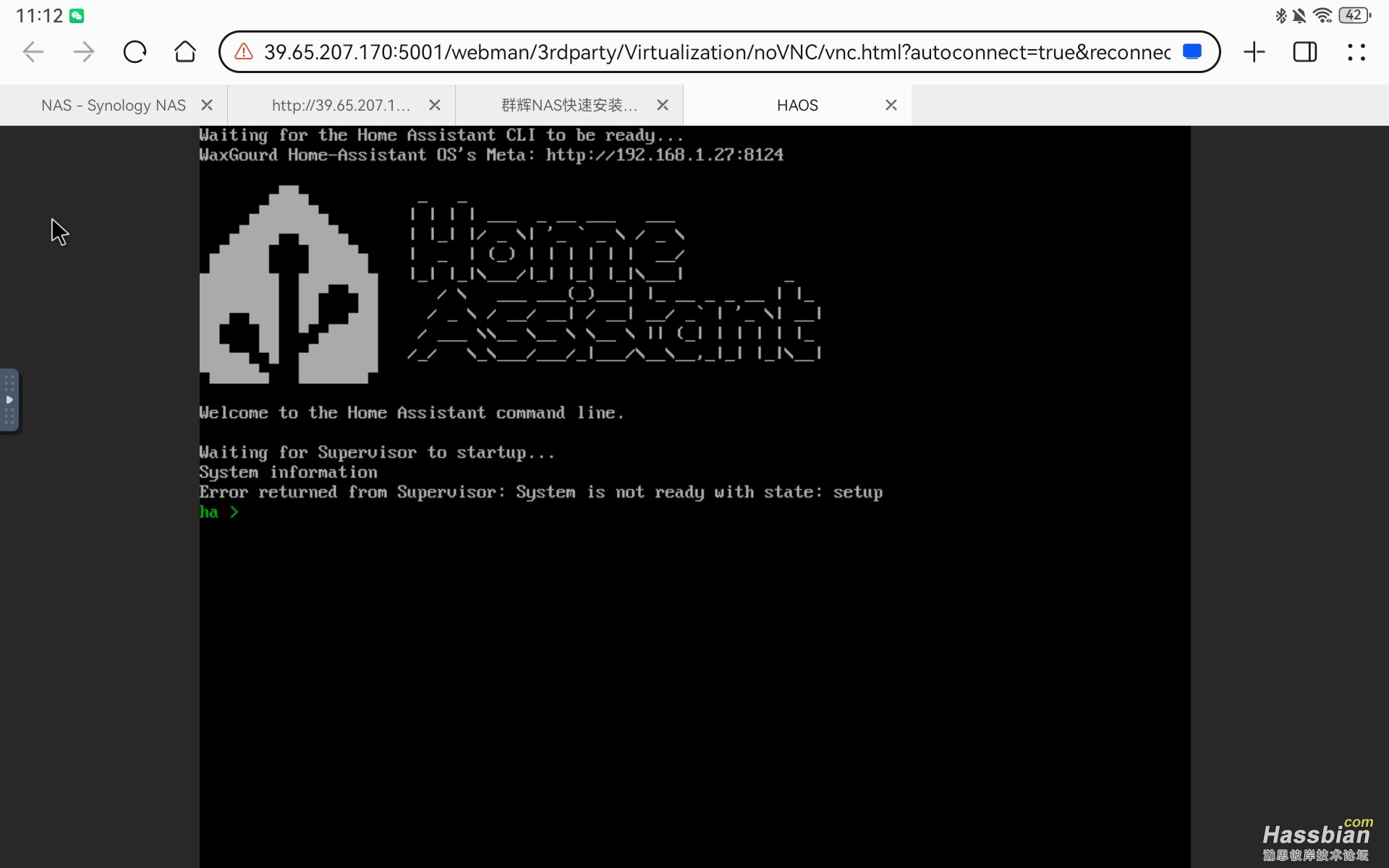Close the http://39.65.207.1... tab
Image resolution: width=1389 pixels, height=868 pixels.
(x=435, y=106)
